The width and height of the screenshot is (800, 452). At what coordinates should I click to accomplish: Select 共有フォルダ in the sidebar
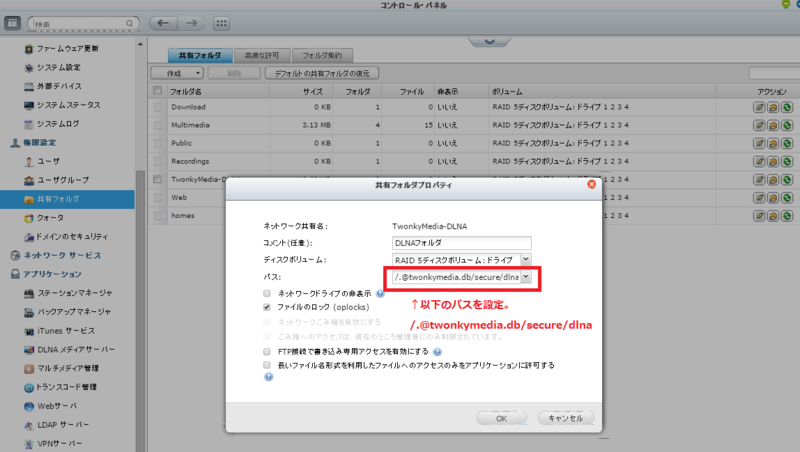pos(67,199)
